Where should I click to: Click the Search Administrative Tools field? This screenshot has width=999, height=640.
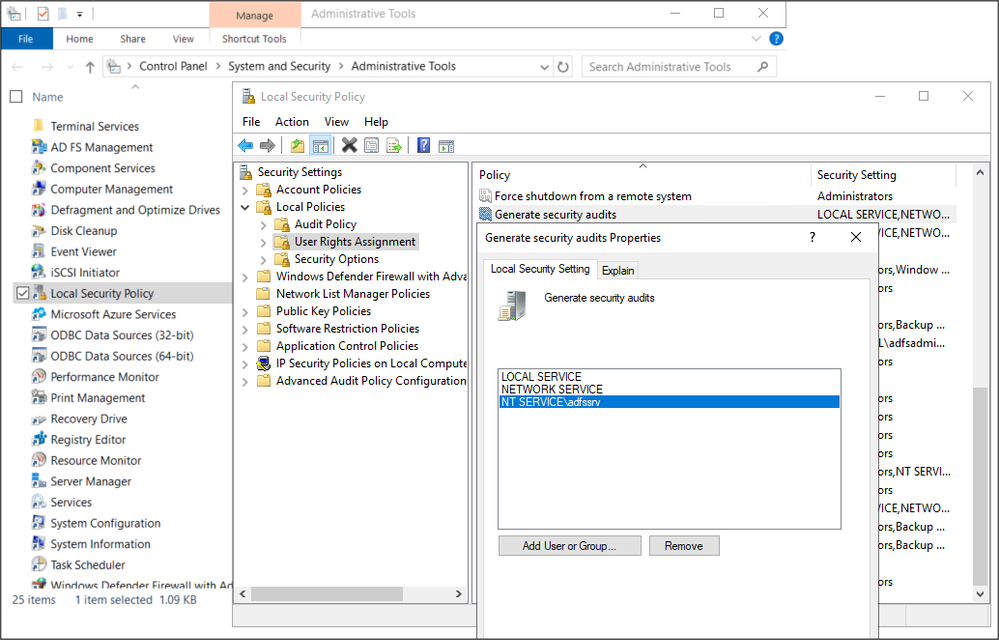tap(679, 67)
